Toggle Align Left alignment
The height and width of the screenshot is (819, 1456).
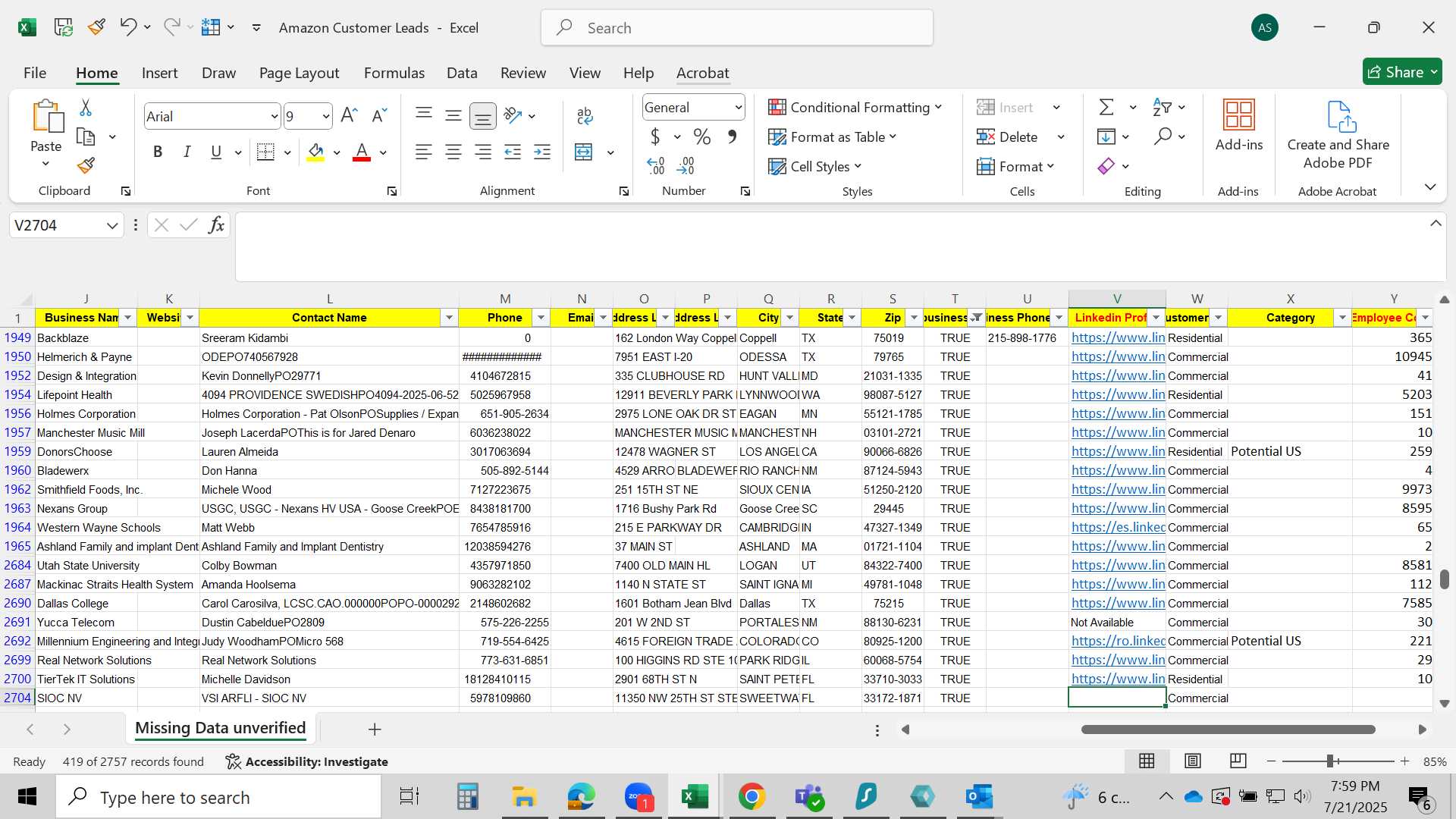click(424, 152)
